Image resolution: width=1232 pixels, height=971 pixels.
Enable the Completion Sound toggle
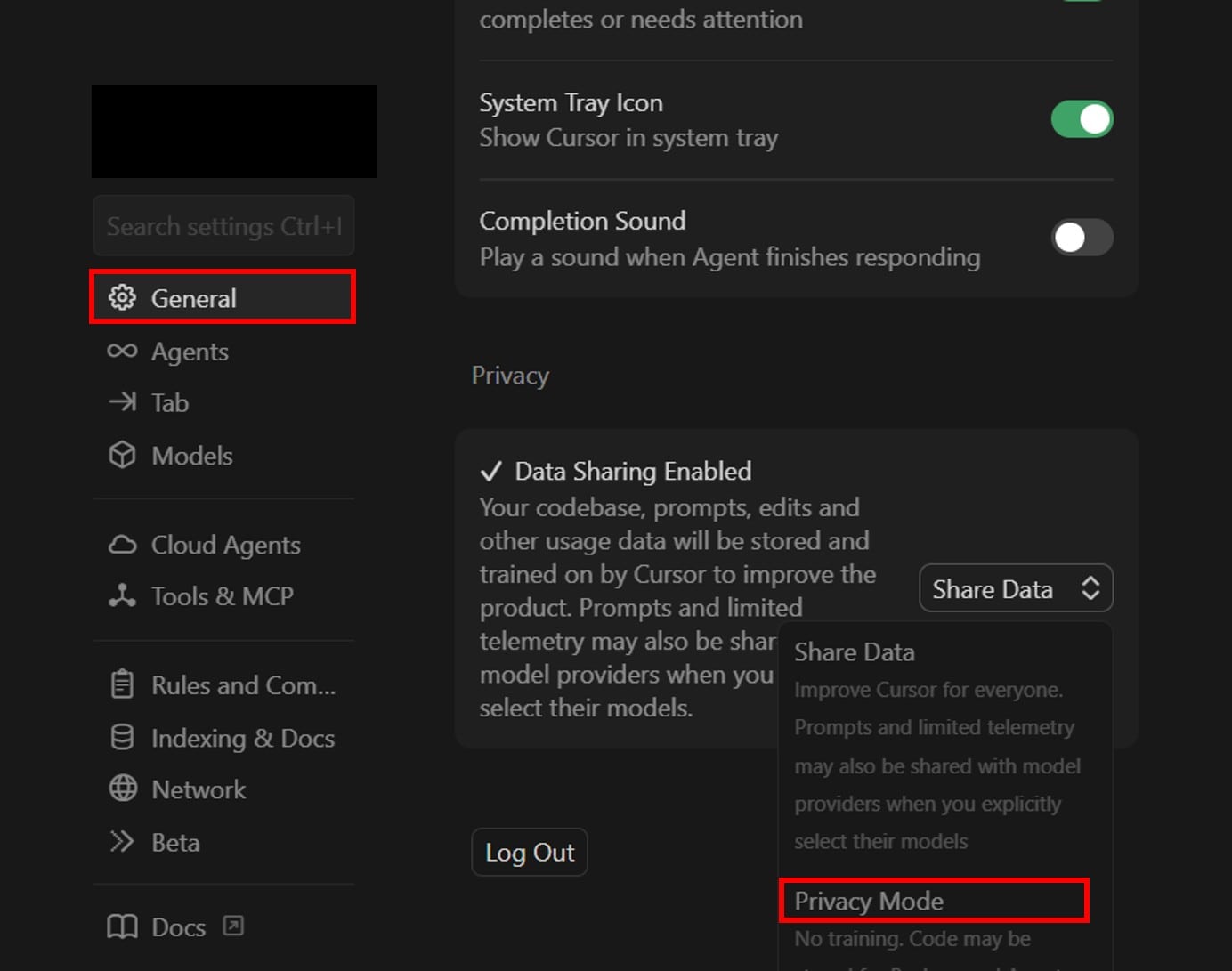click(x=1082, y=238)
